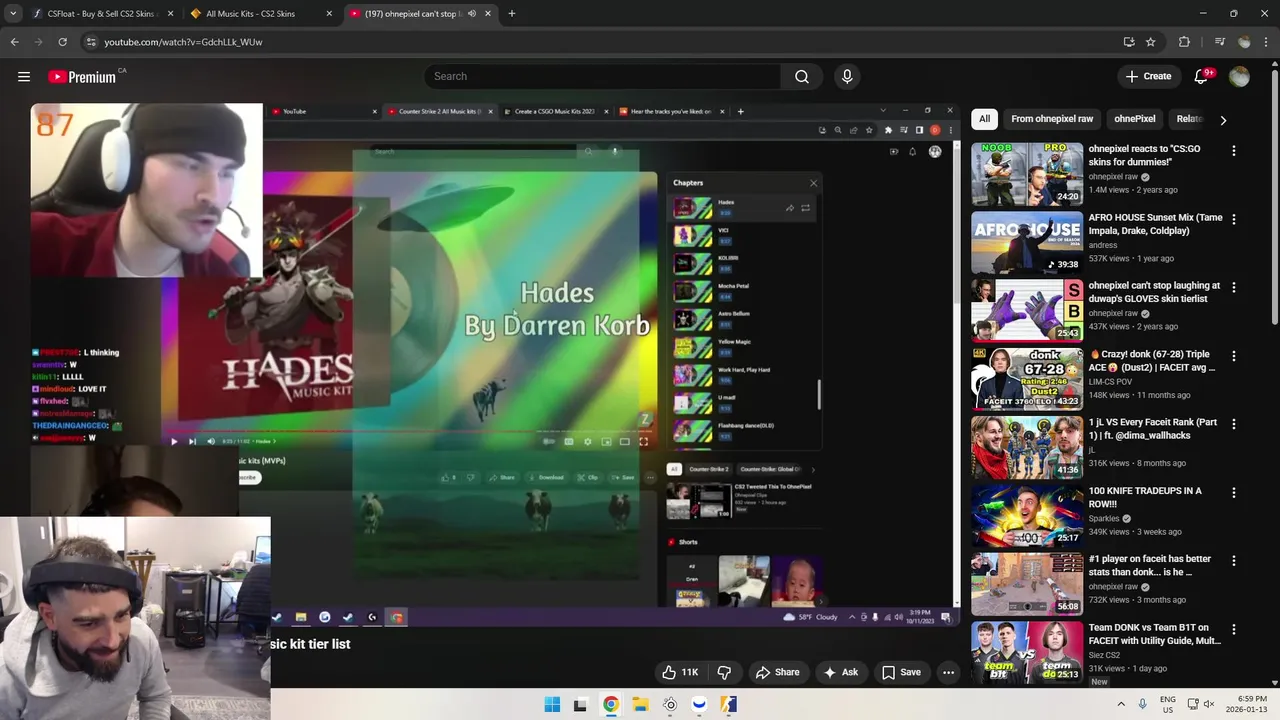
Task: Open 1 jL VS Every Faceit Rank title
Action: click(x=1153, y=429)
